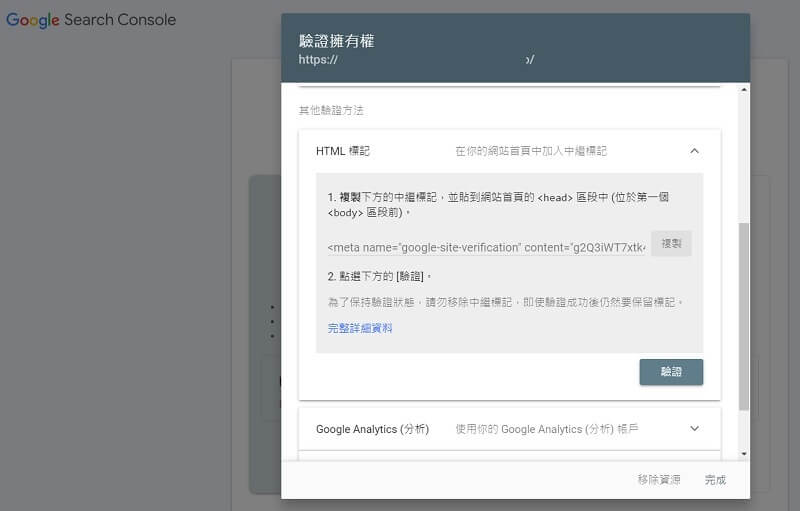Image resolution: width=800 pixels, height=511 pixels.
Task: Click step text 2. 點選下方的 [驗證]
Action: [379, 276]
